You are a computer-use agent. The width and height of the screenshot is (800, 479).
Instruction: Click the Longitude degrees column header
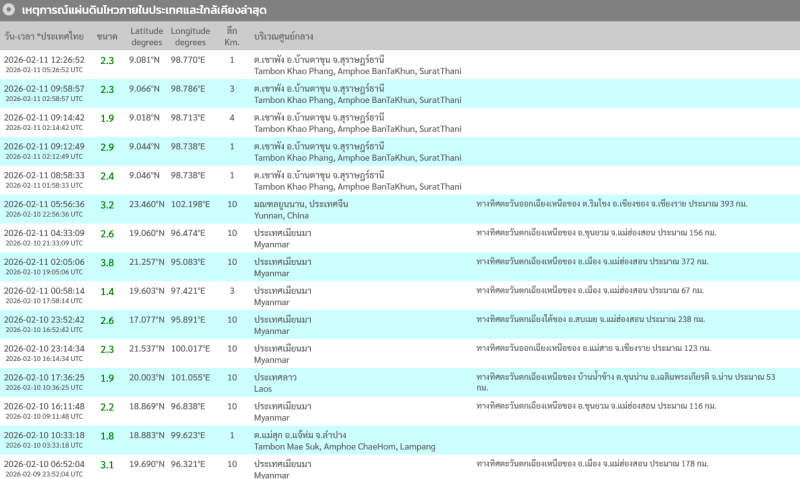(190, 37)
